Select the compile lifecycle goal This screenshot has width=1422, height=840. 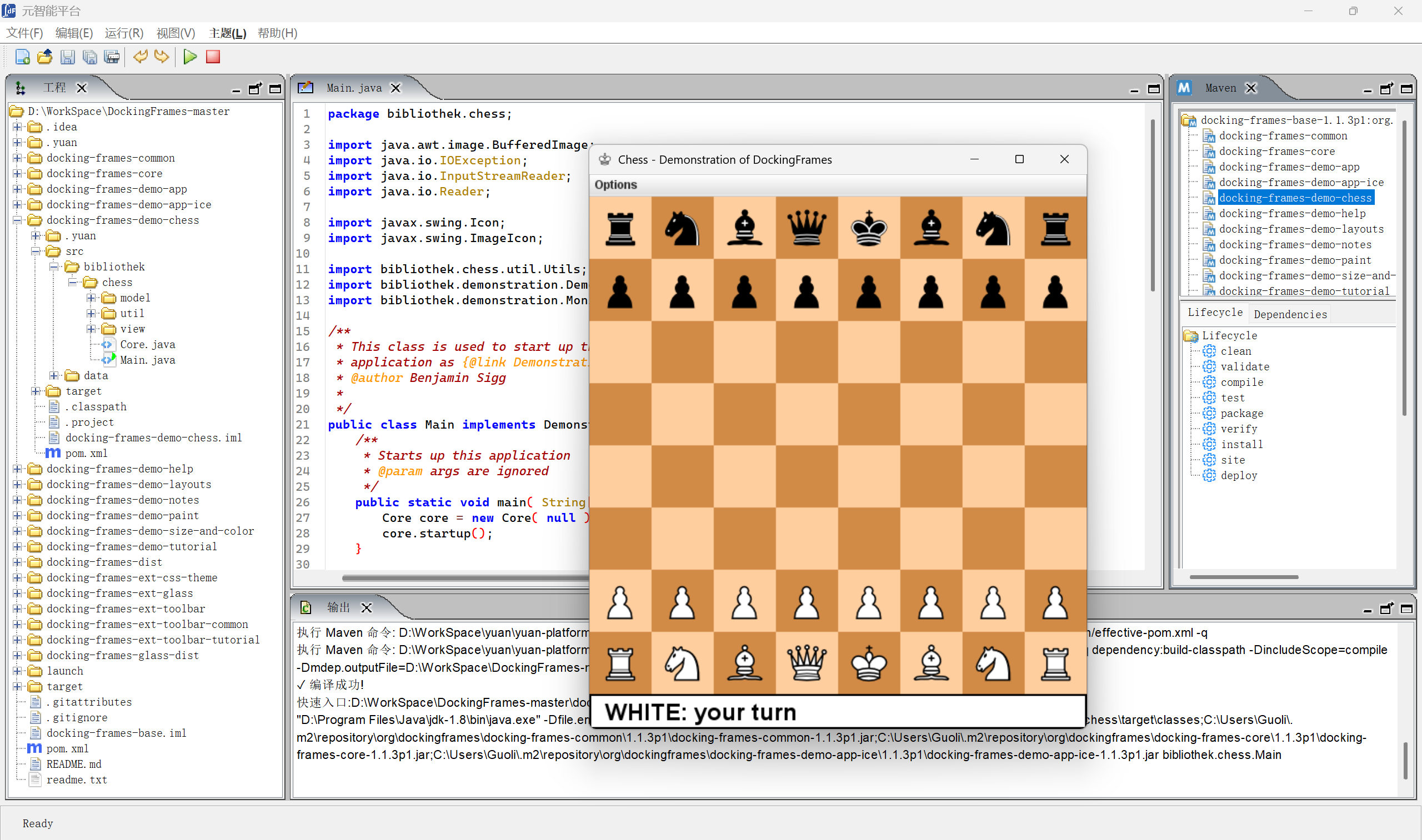[1241, 382]
